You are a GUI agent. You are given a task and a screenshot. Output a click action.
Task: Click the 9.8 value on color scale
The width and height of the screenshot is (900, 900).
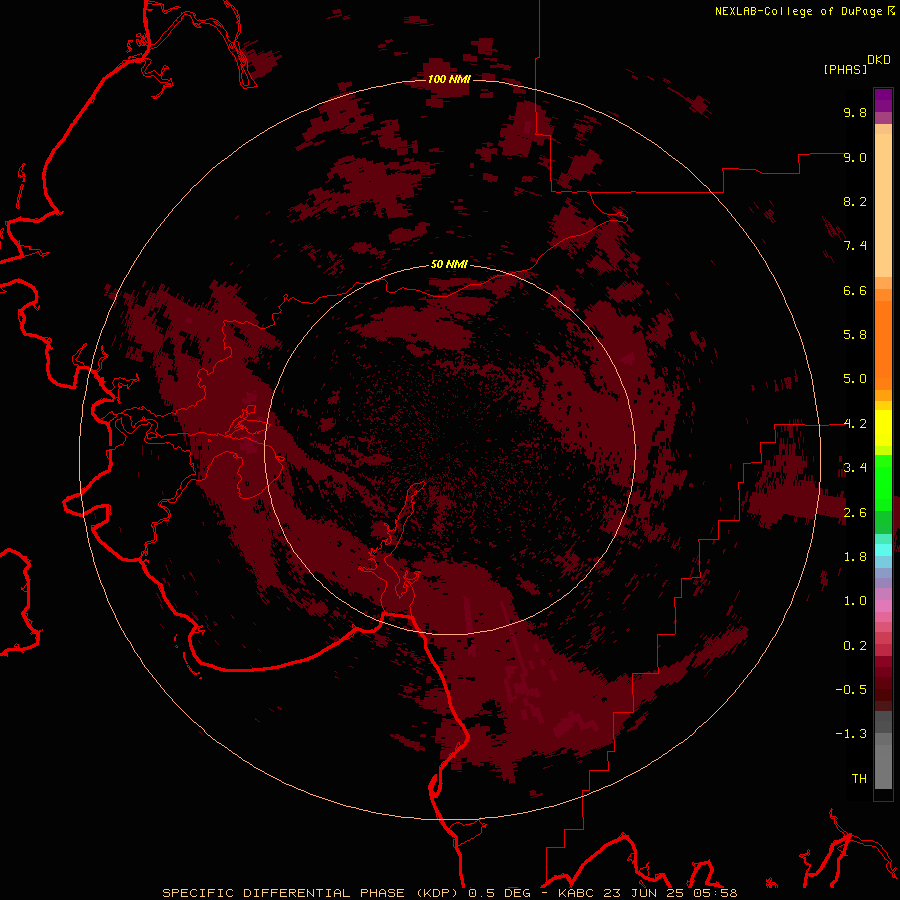click(855, 112)
